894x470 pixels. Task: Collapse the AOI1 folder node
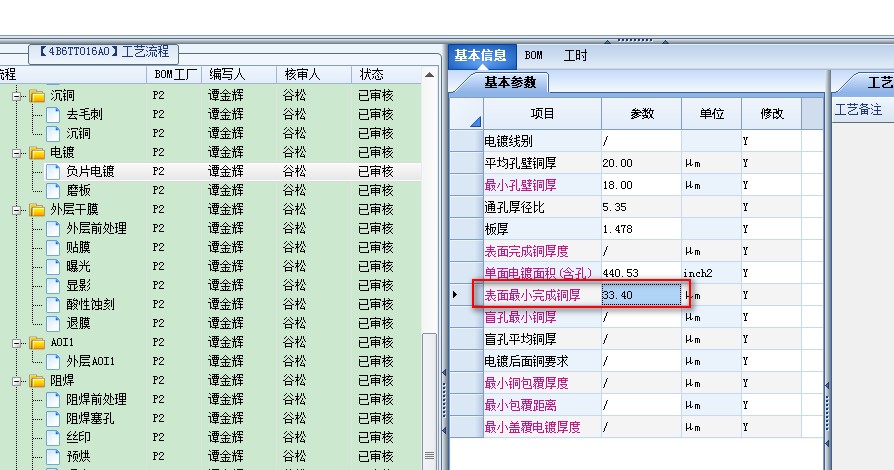(x=17, y=343)
